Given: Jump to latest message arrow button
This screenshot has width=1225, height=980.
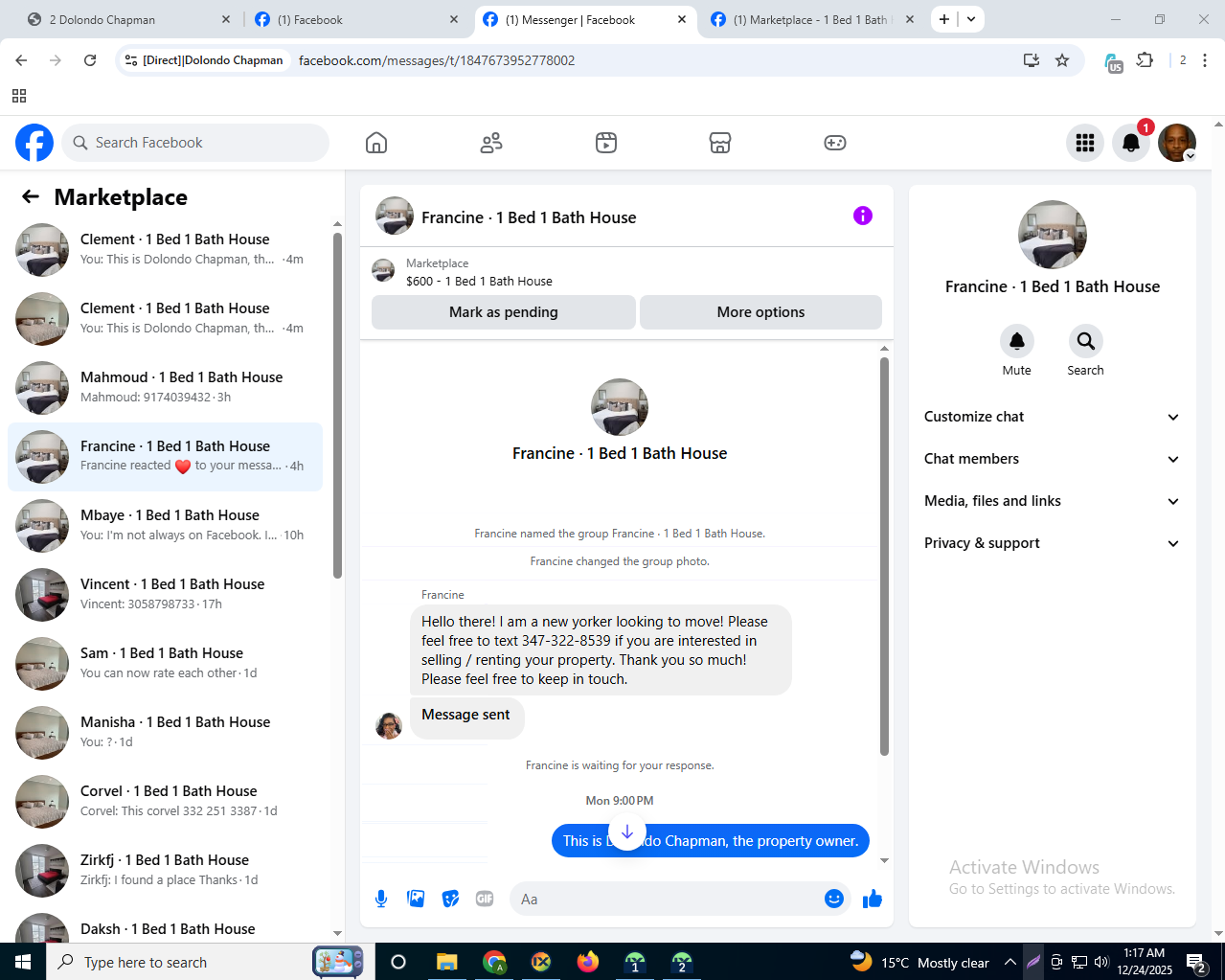Looking at the screenshot, I should point(627,832).
